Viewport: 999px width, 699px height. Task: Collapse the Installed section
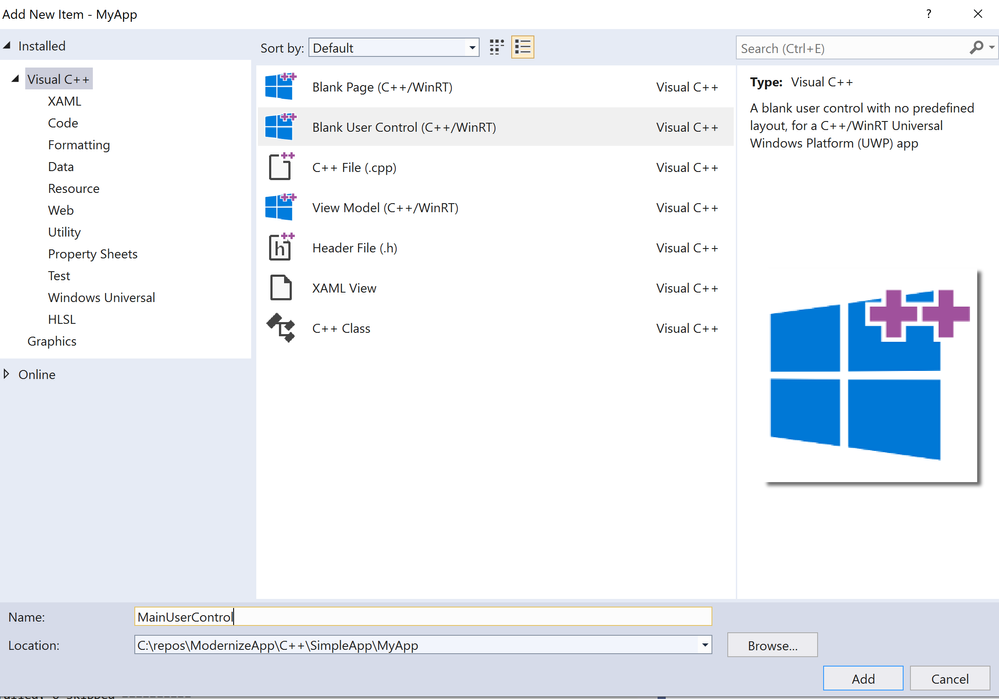click(7, 45)
